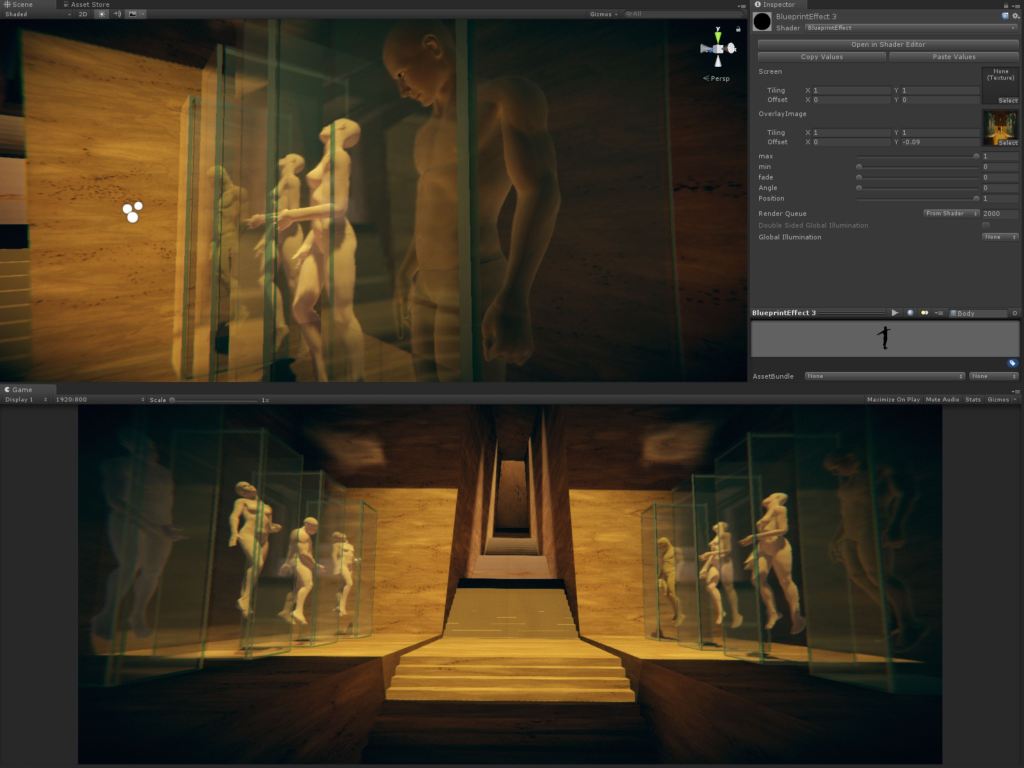
Task: Change preview shape with sphere icon
Action: click(910, 313)
